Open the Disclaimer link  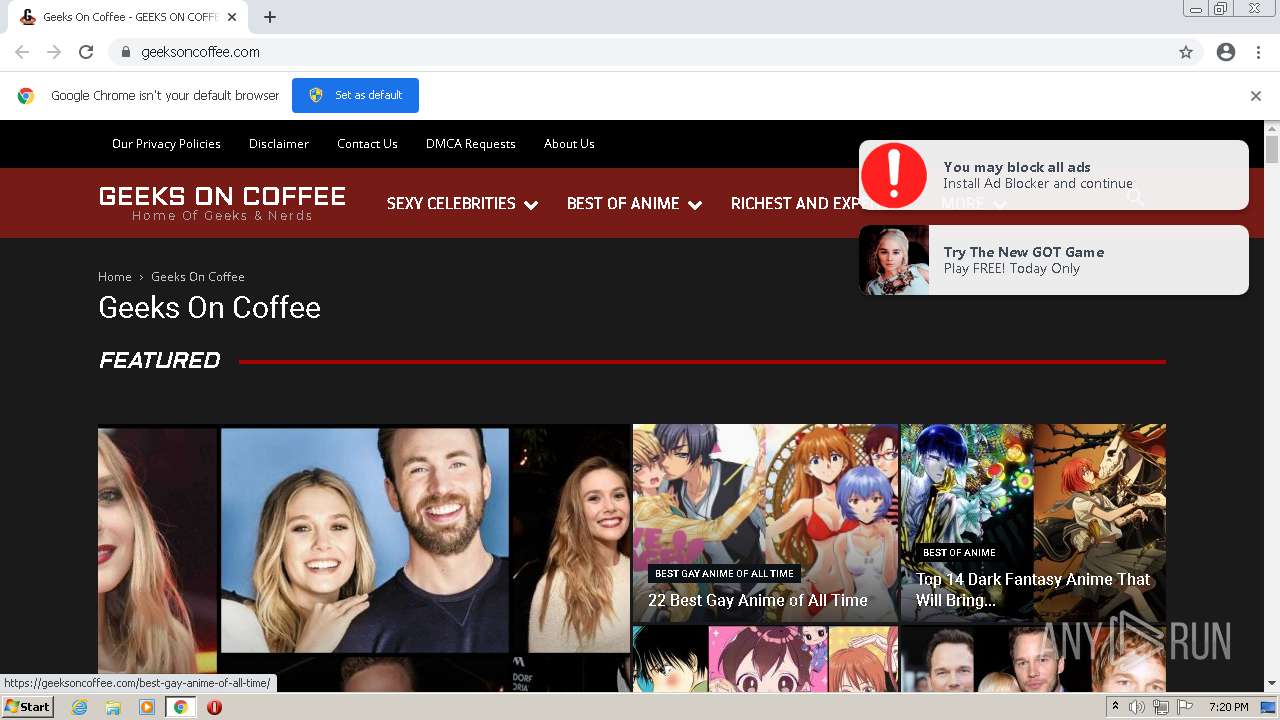click(279, 144)
